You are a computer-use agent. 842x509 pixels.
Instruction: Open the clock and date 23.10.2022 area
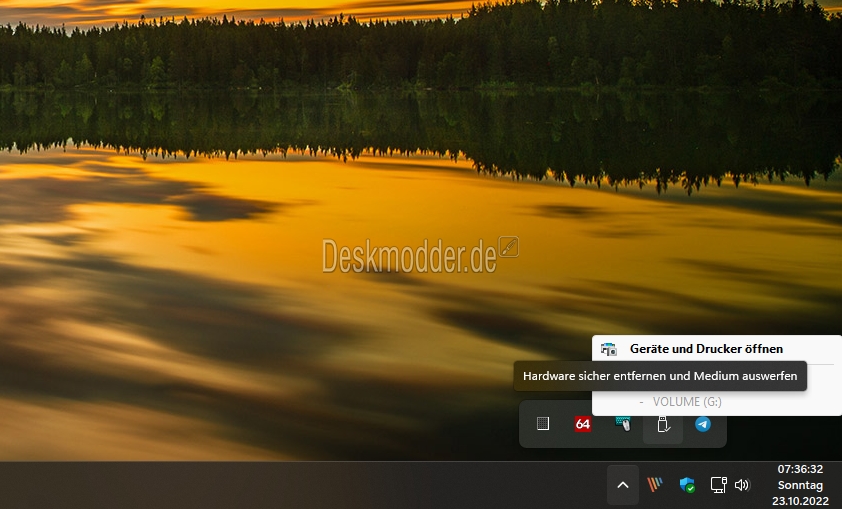coord(800,485)
